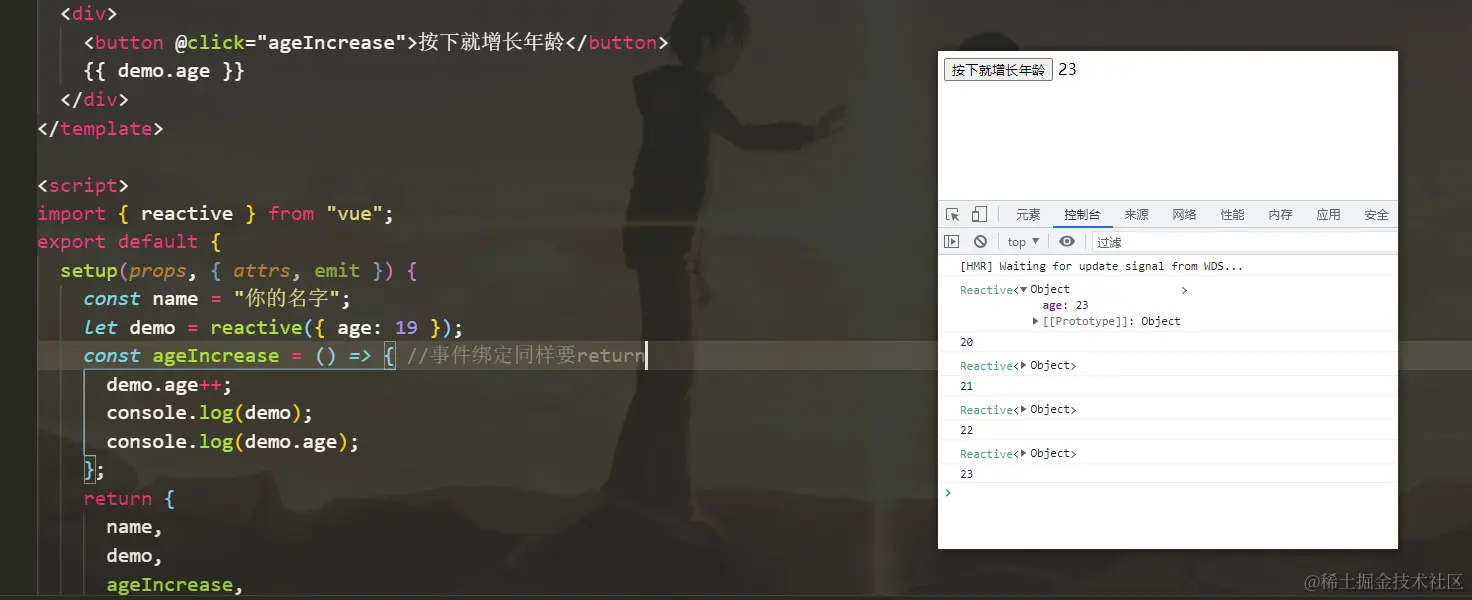Toggle the device toolbar emulation icon

978,214
